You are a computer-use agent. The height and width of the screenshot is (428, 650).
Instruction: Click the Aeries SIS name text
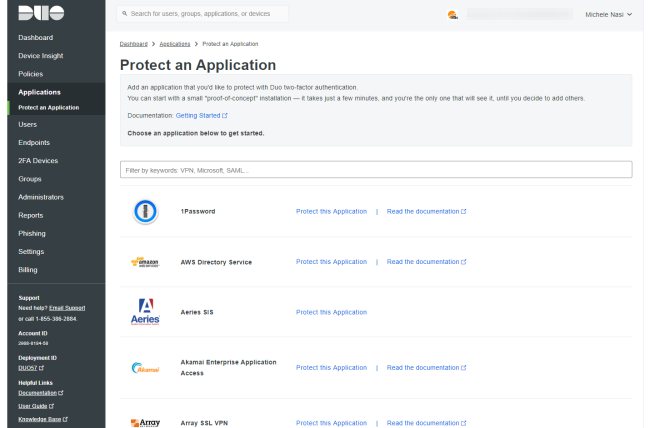click(x=197, y=312)
